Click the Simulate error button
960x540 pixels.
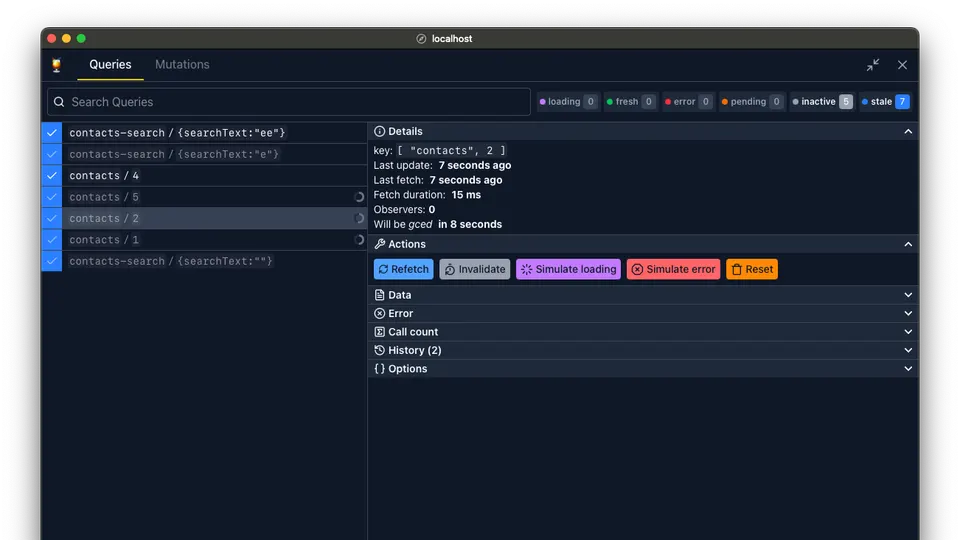click(x=673, y=269)
